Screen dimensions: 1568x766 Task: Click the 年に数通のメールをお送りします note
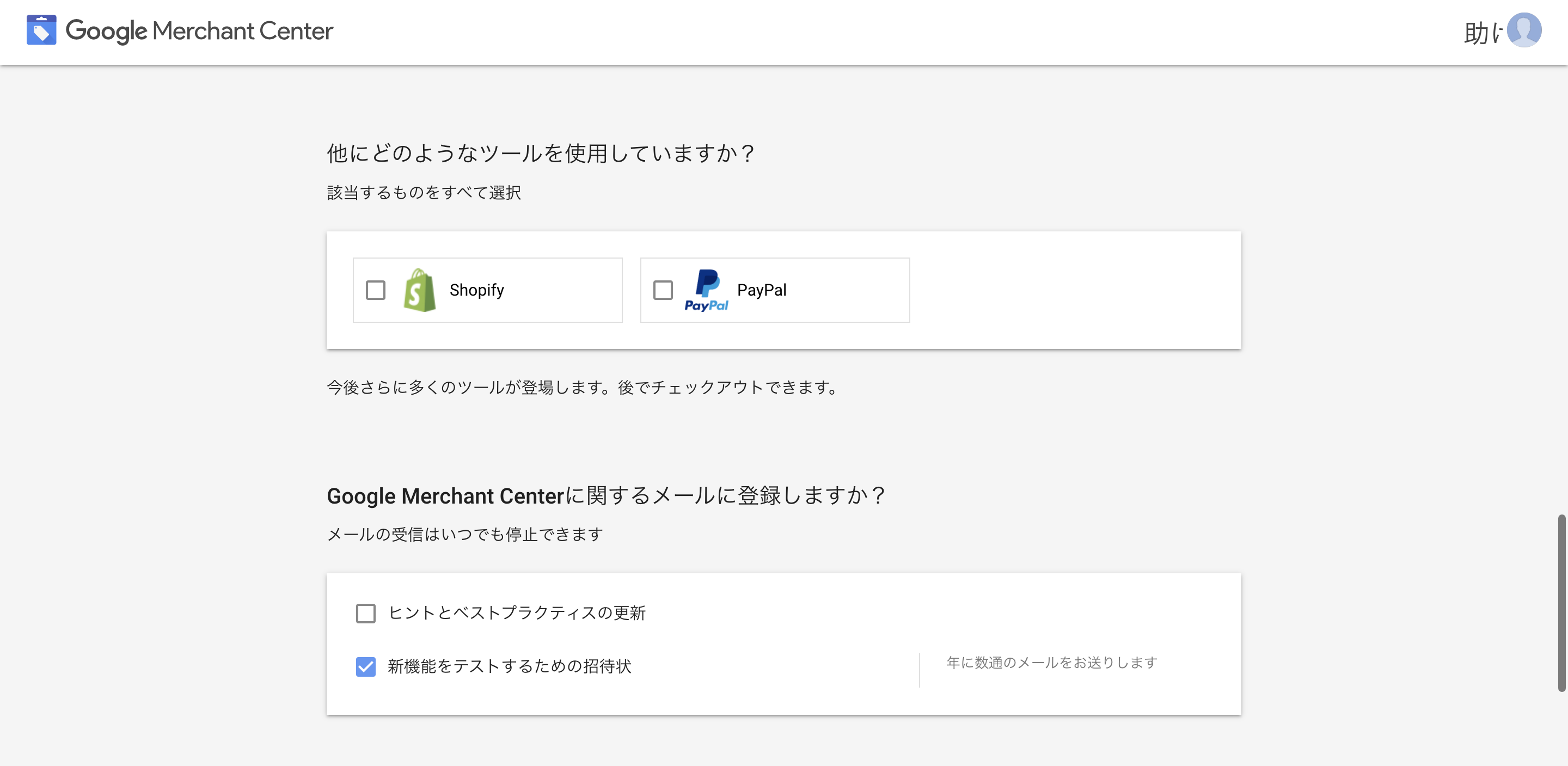(x=1051, y=663)
